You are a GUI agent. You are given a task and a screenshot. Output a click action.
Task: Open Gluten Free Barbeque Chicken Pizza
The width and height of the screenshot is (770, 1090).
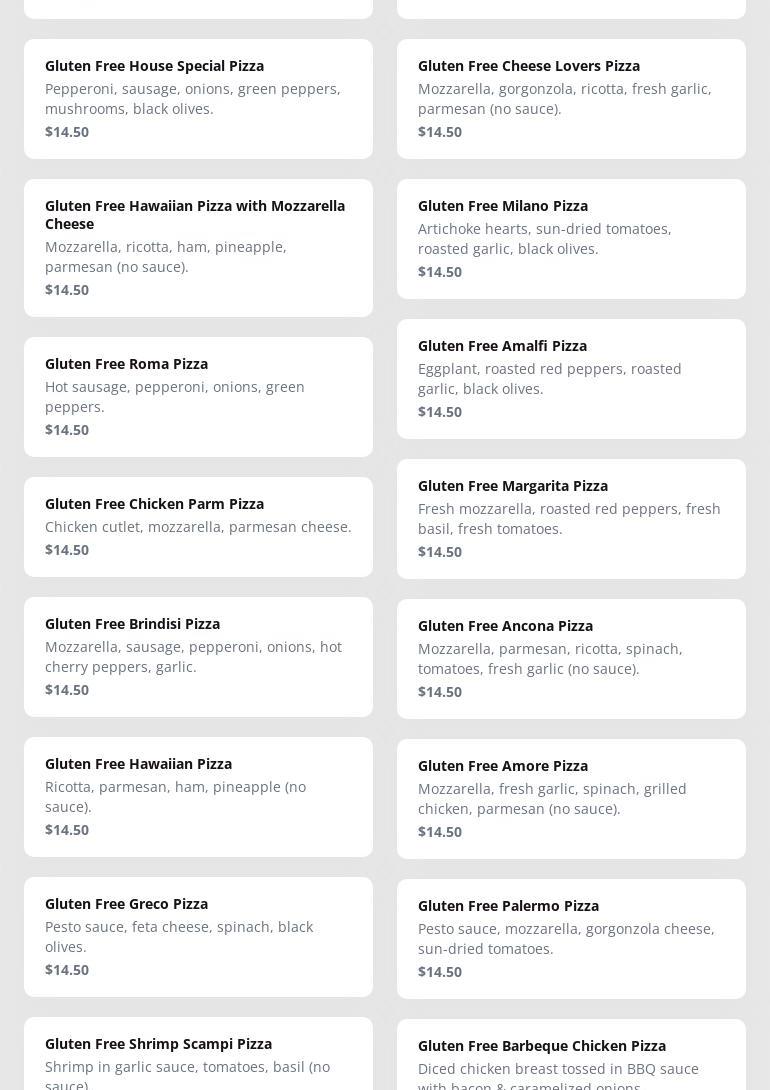[x=571, y=1055]
